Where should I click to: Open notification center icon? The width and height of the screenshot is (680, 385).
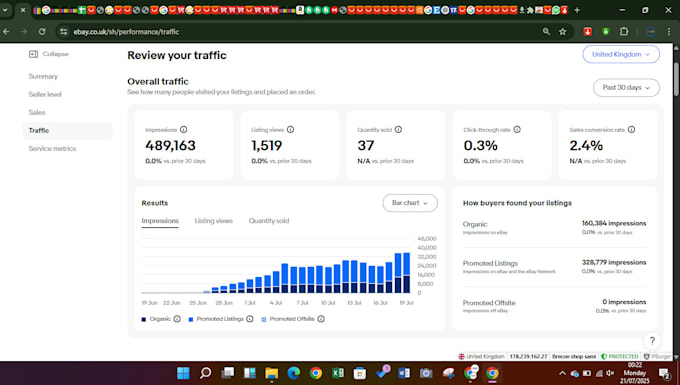coord(664,373)
